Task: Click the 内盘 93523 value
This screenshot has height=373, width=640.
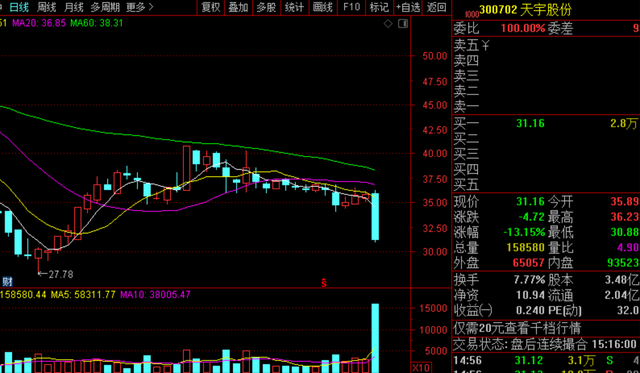Action: (x=623, y=263)
